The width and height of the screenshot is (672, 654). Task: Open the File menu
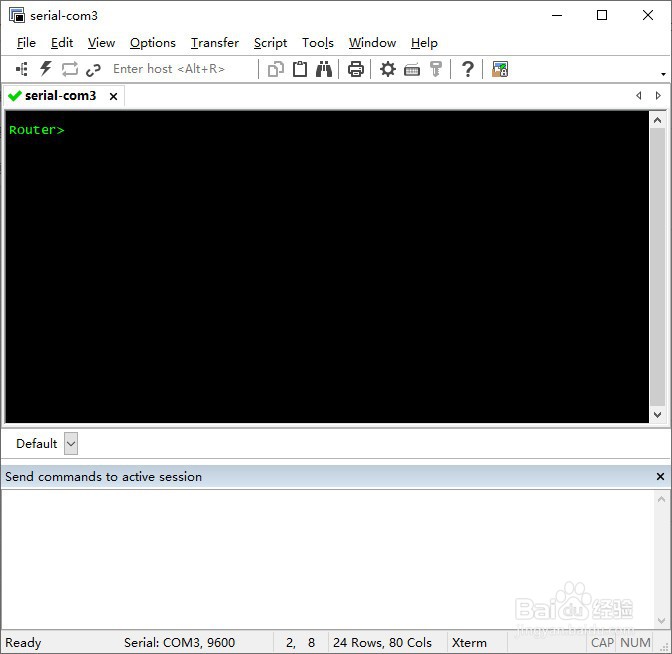point(26,43)
